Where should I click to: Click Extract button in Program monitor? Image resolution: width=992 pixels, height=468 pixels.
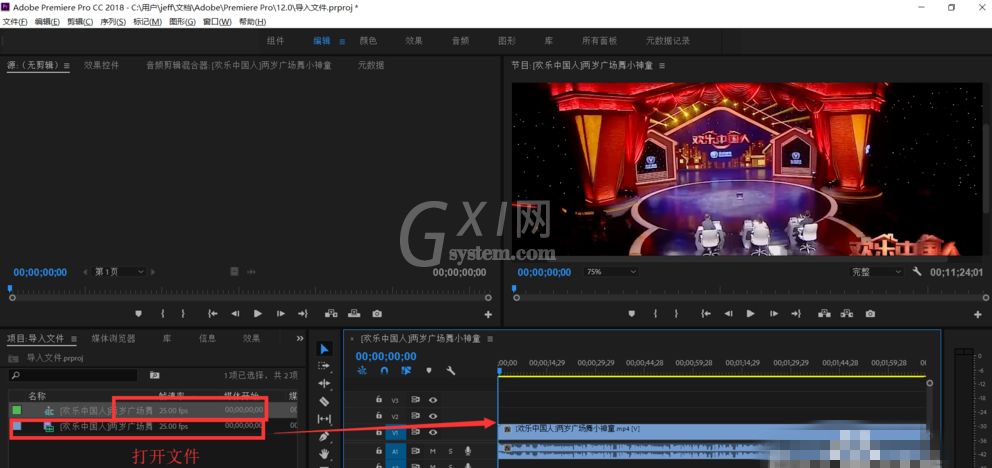click(x=847, y=314)
